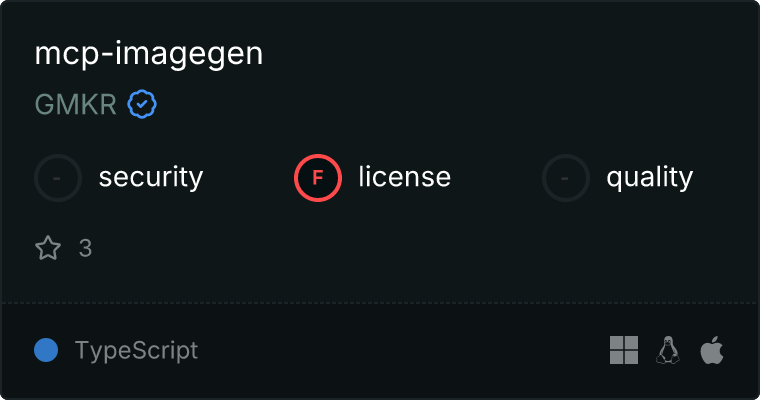This screenshot has height=400, width=760.
Task: Click the Linux penguin platform icon
Action: click(668, 350)
